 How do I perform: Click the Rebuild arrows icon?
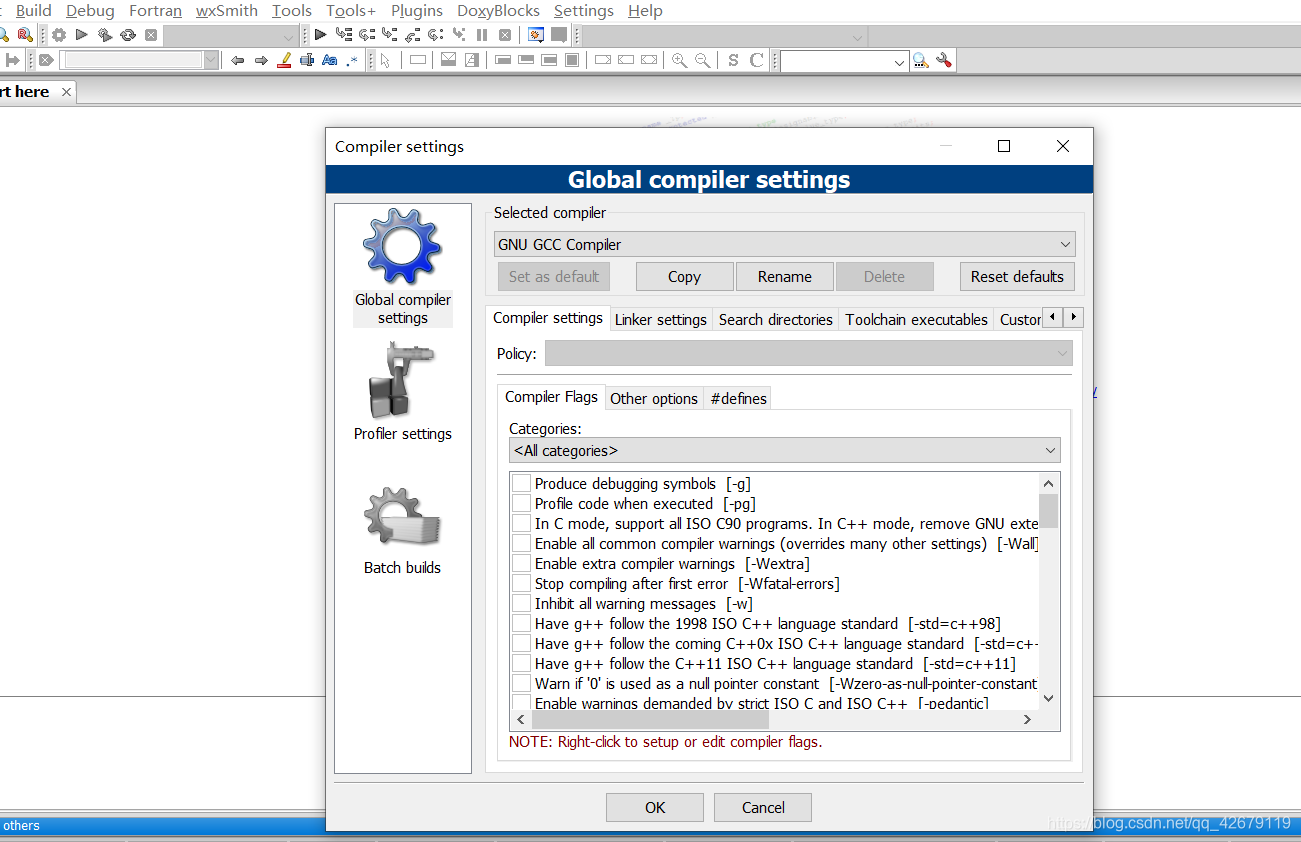click(128, 35)
